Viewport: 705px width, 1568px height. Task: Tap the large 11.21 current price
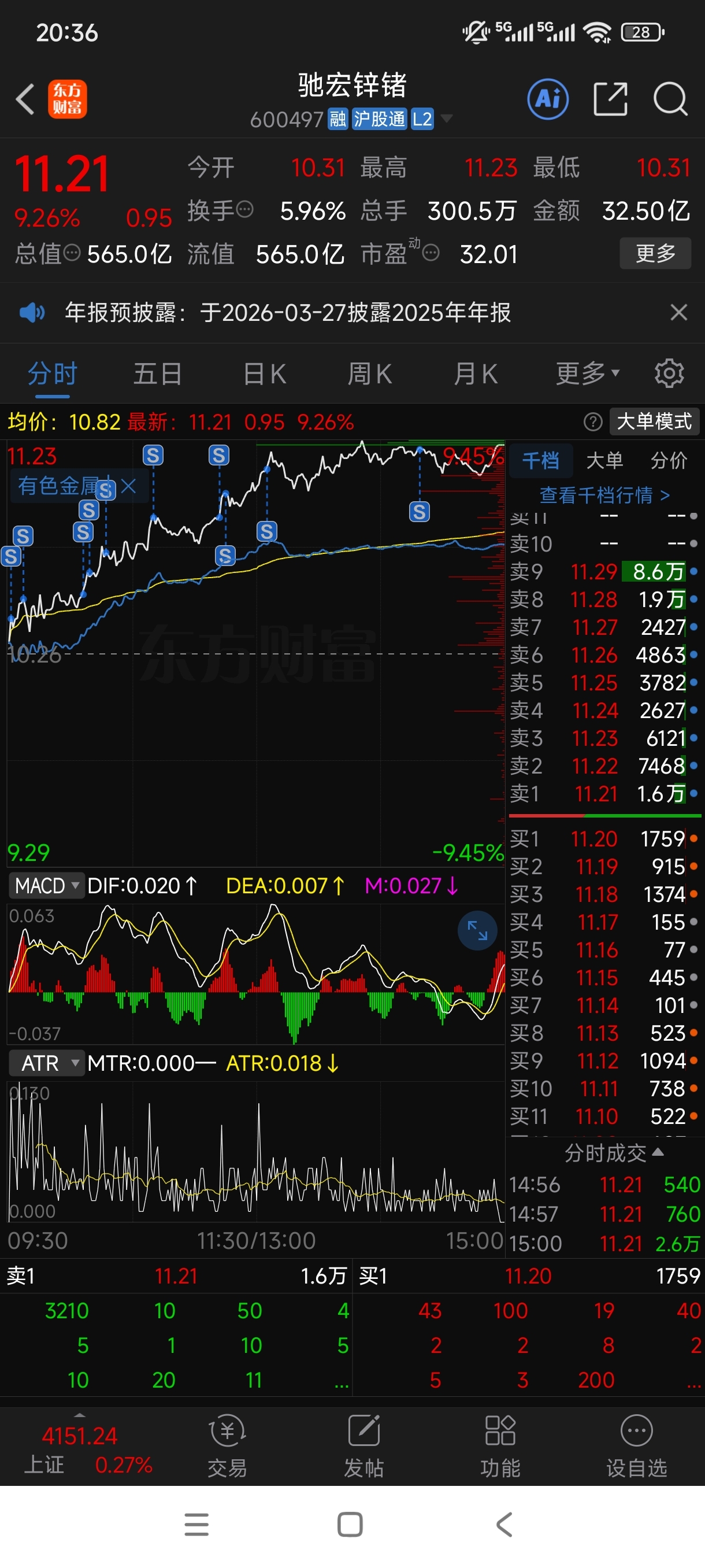pyautogui.click(x=61, y=175)
